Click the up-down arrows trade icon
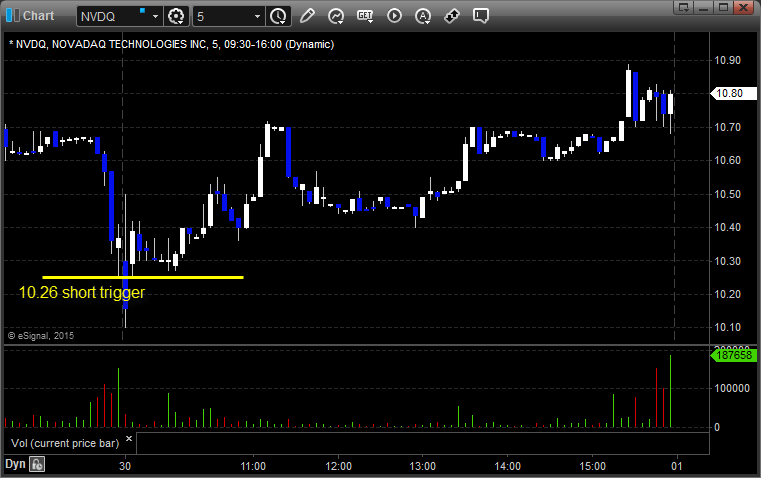Screen dimensions: 761x478 pyautogui.click(x=452, y=16)
